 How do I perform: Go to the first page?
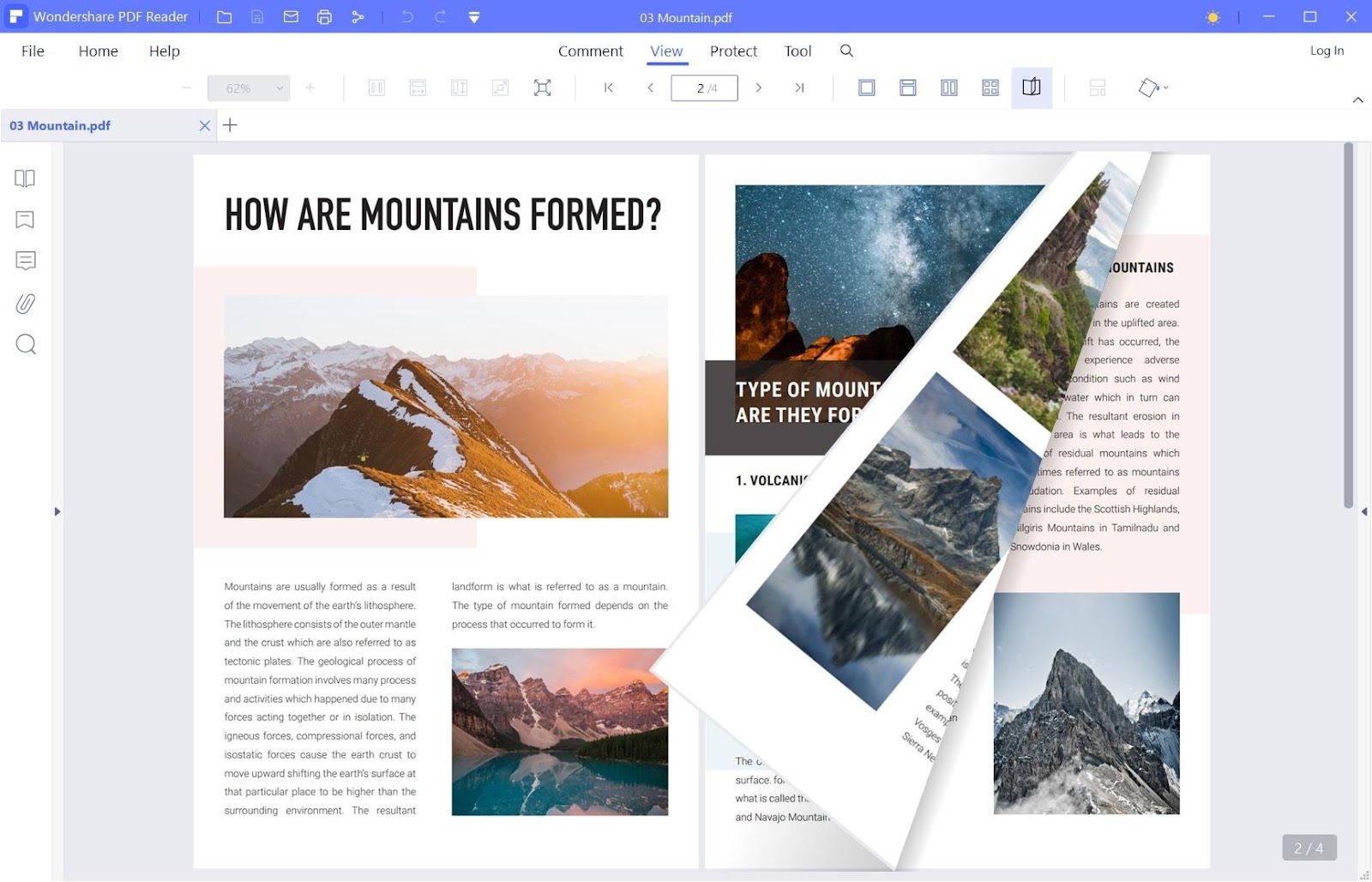[x=609, y=88]
